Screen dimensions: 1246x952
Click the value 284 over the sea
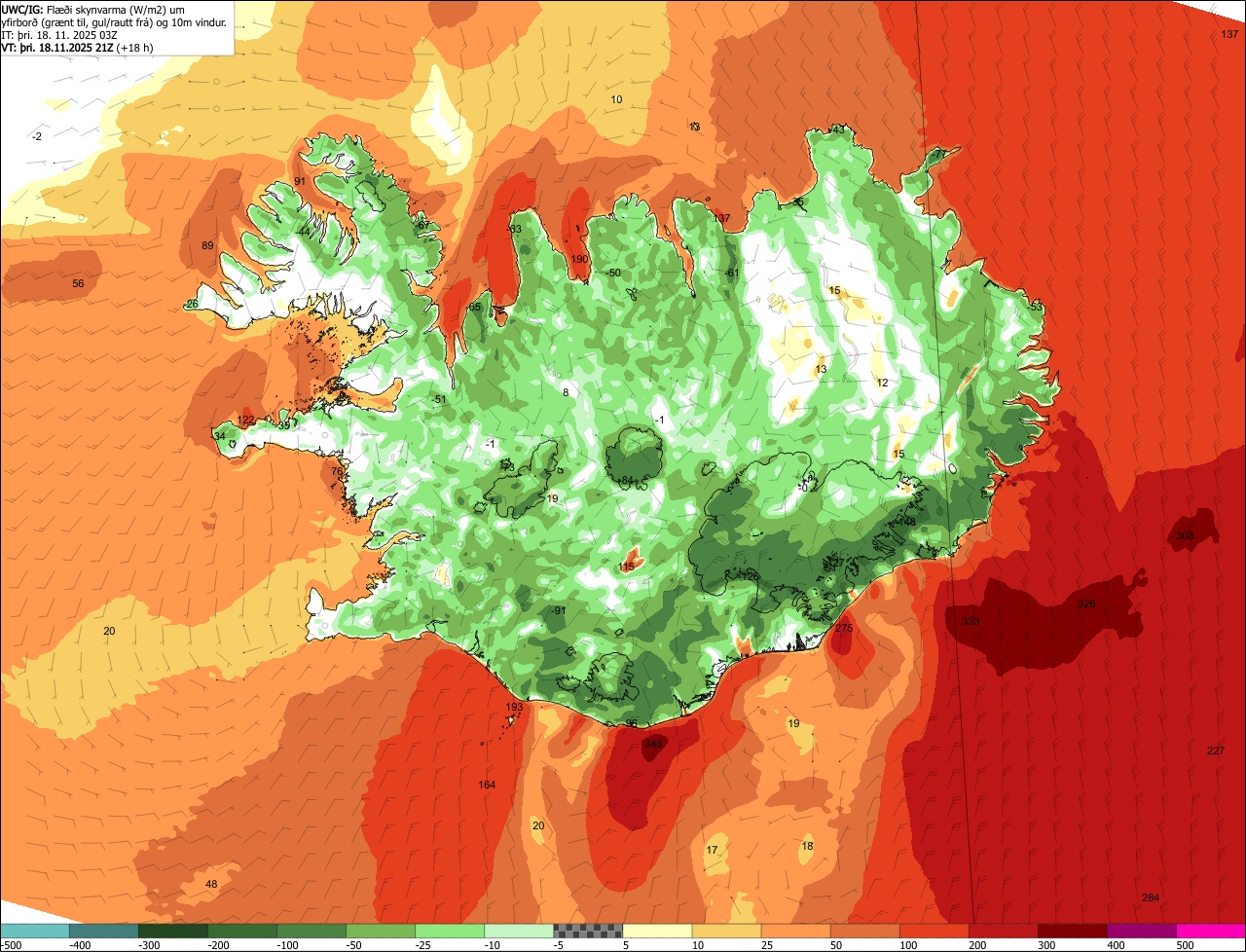tap(1151, 897)
